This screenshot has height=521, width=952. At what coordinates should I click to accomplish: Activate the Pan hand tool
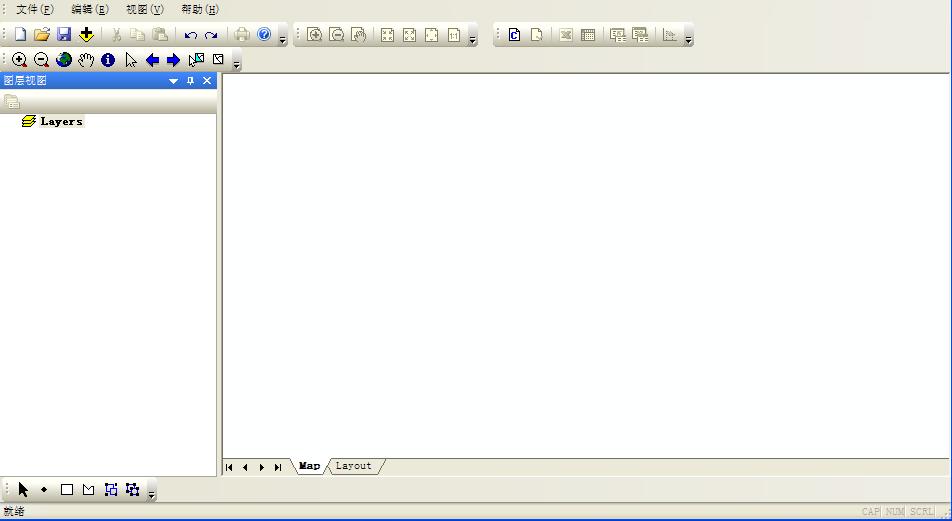point(86,60)
